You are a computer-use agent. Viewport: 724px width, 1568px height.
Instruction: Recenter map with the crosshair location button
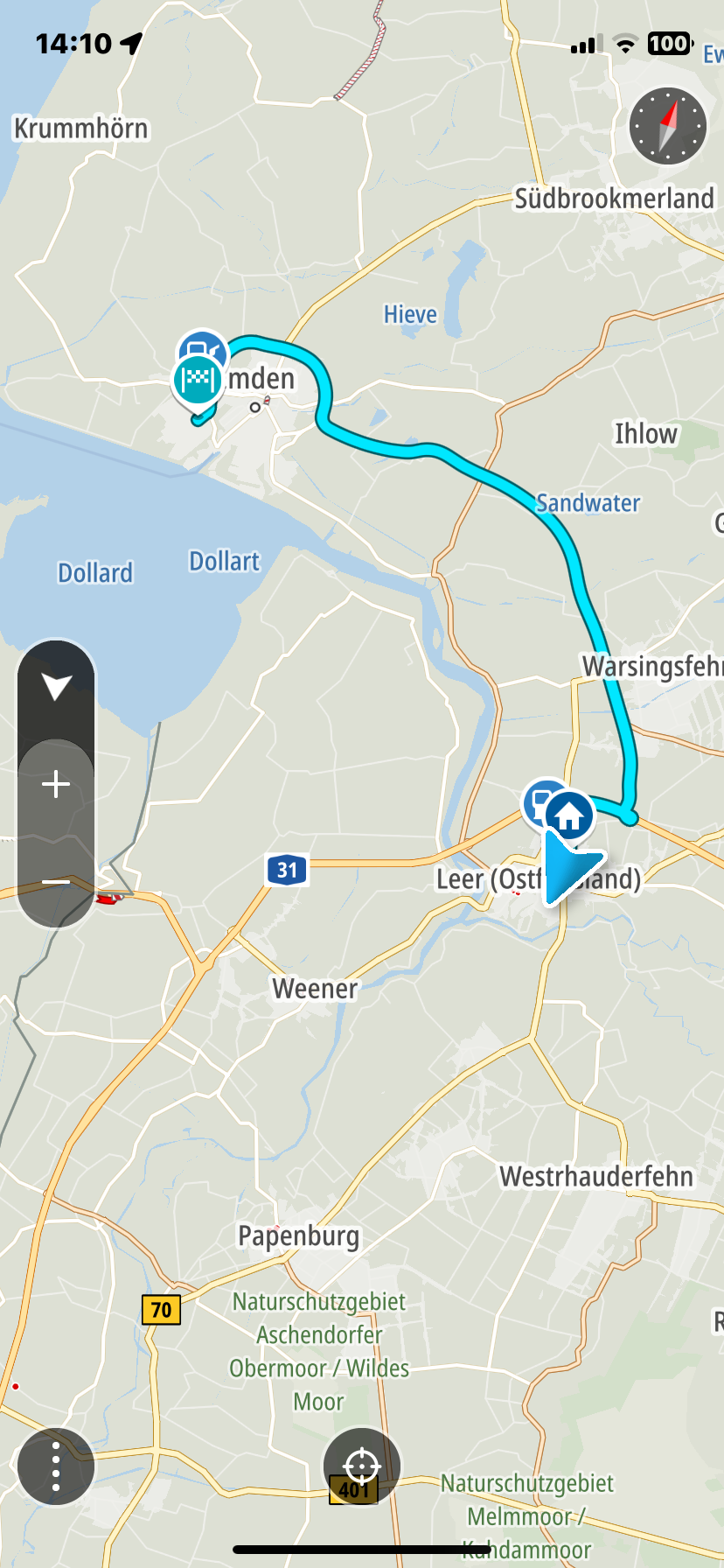(362, 1466)
